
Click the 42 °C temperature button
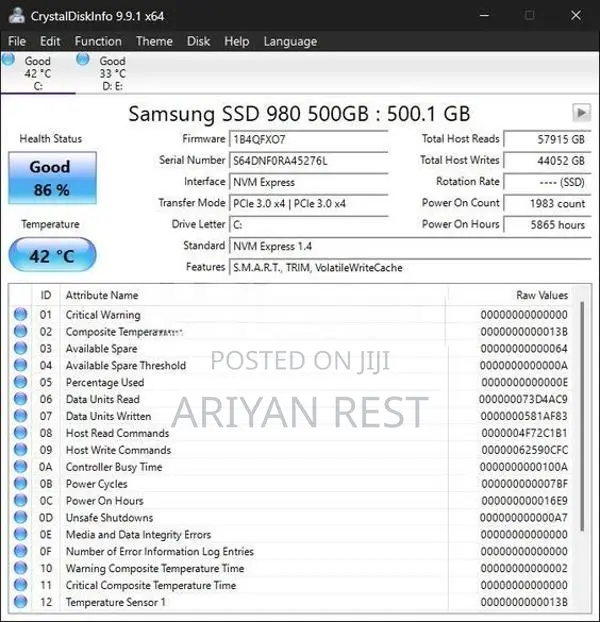pyautogui.click(x=52, y=255)
